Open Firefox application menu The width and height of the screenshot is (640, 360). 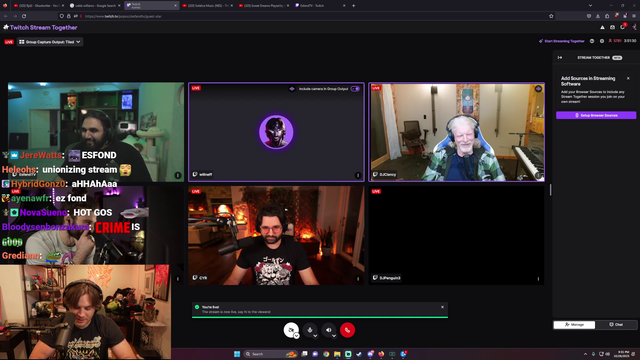(x=634, y=16)
